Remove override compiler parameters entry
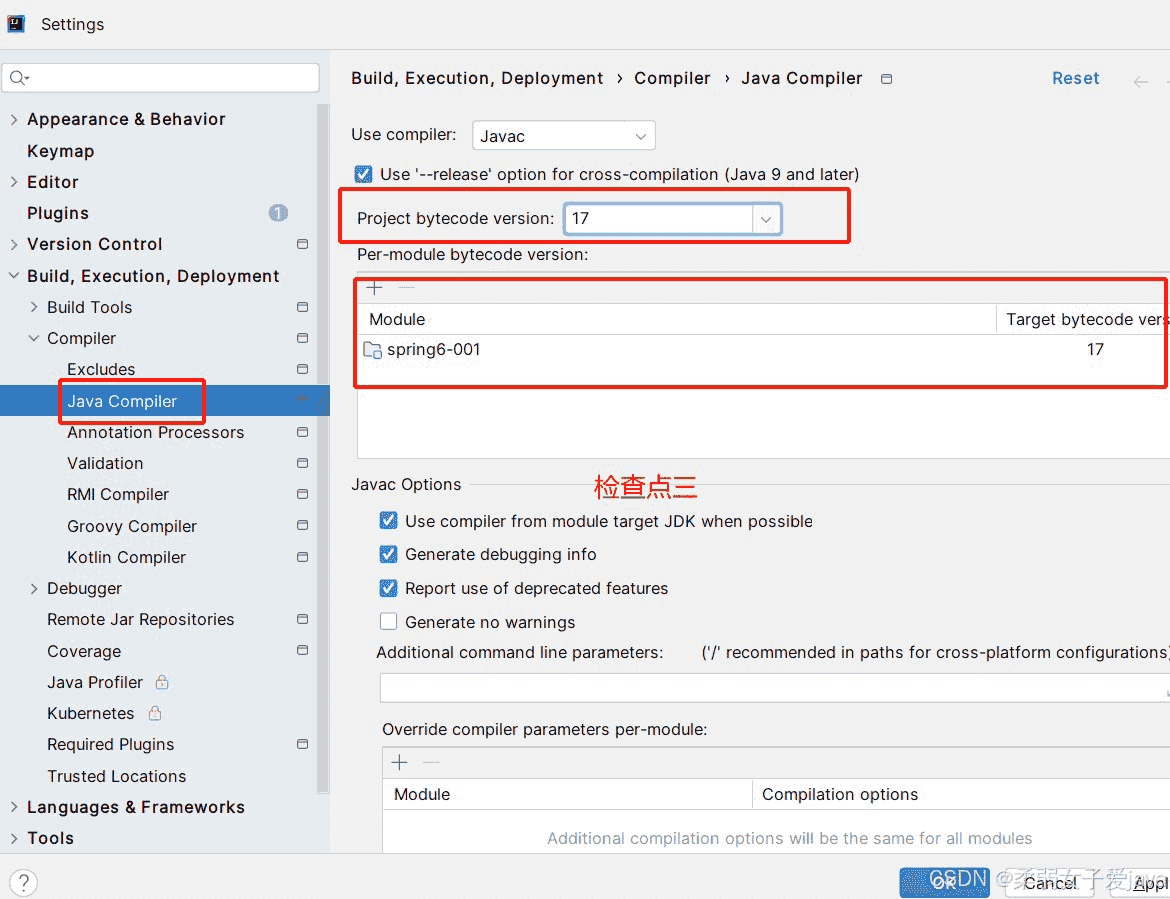The height and width of the screenshot is (899, 1170). 431,762
